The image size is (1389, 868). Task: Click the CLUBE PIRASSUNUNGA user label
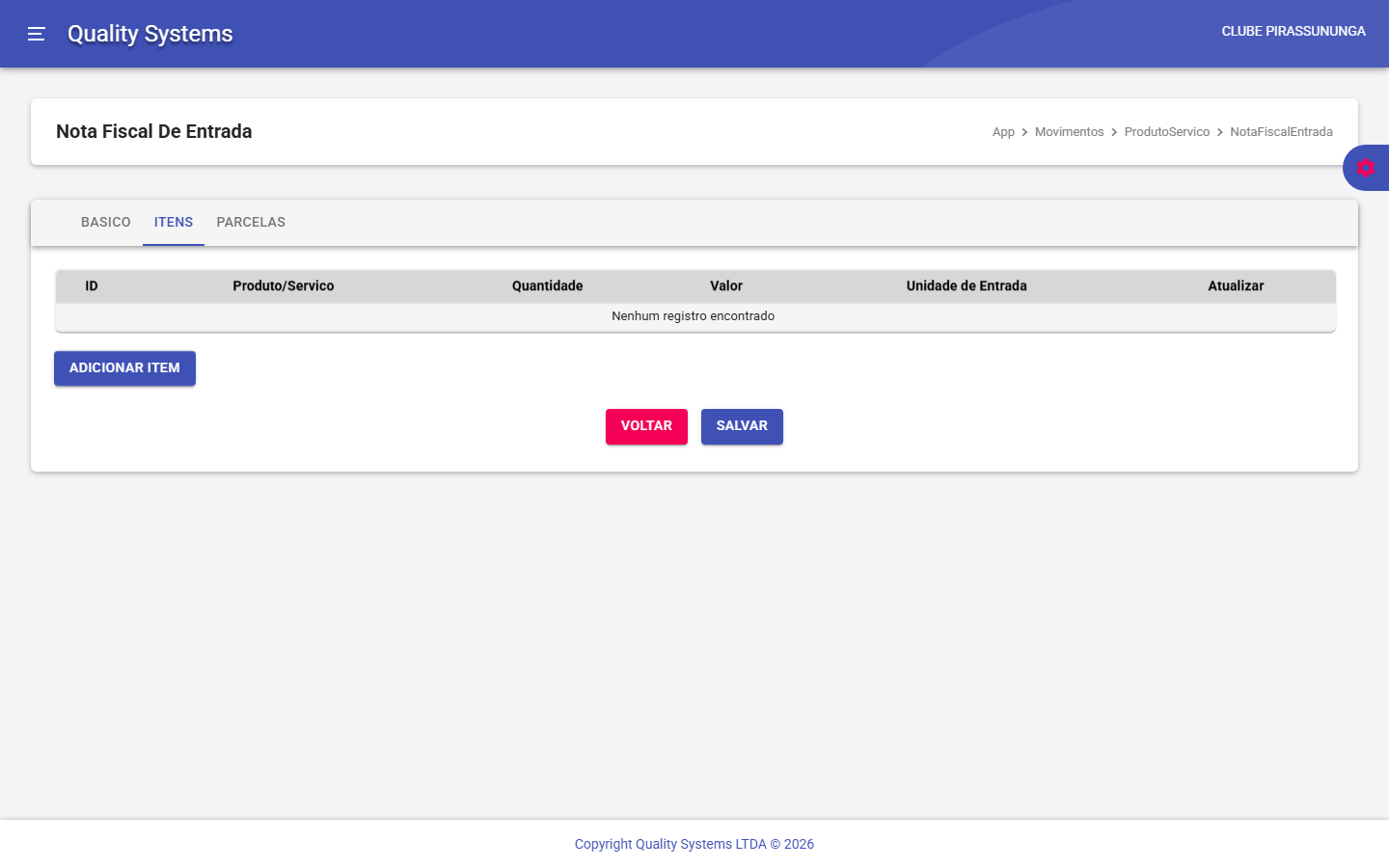pyautogui.click(x=1293, y=32)
